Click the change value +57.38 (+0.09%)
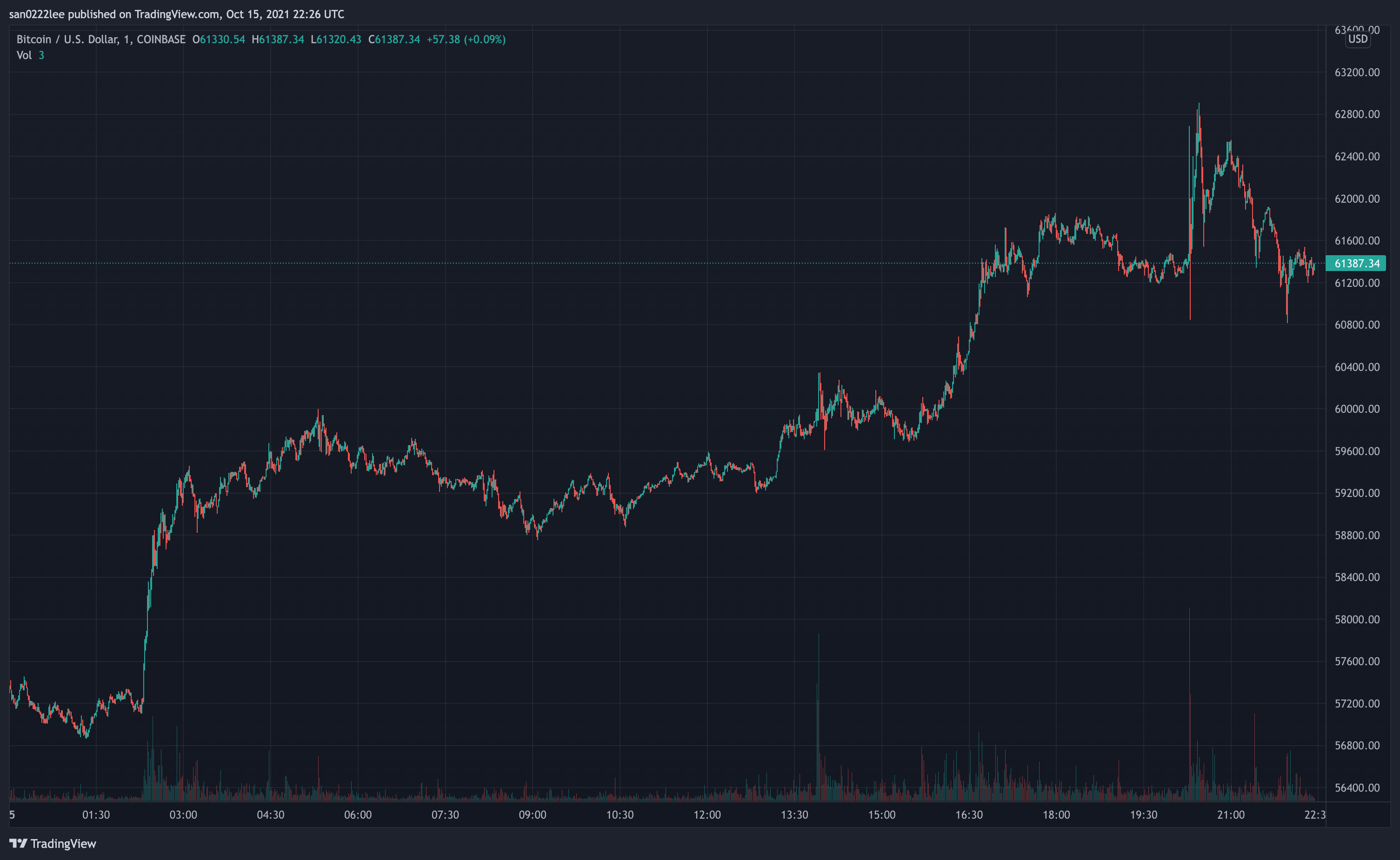Image resolution: width=1400 pixels, height=860 pixels. [466, 39]
